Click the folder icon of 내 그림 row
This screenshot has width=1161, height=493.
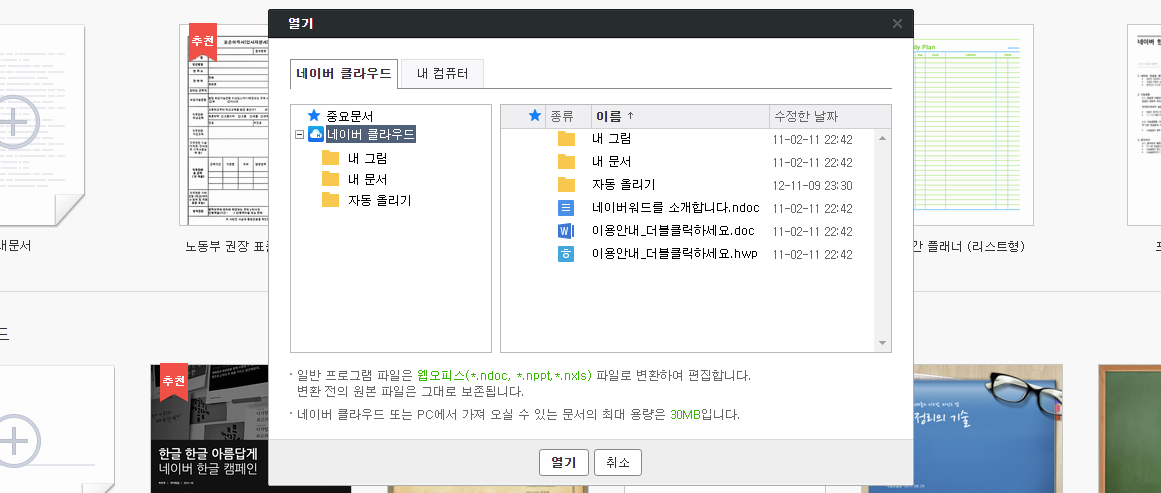click(566, 139)
